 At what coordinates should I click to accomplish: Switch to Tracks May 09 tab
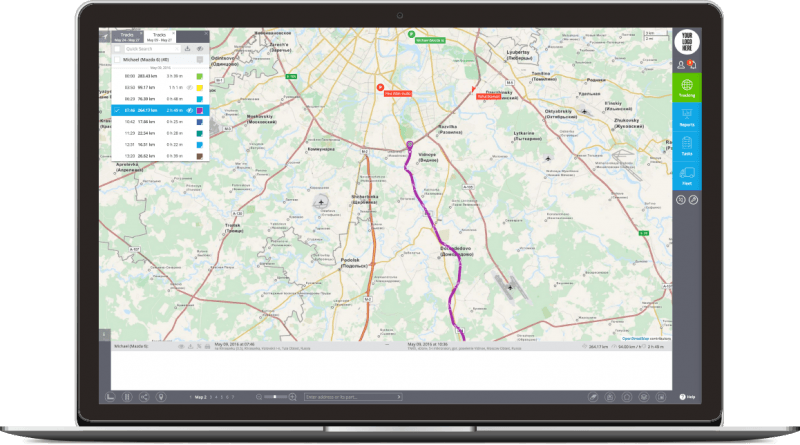point(159,37)
